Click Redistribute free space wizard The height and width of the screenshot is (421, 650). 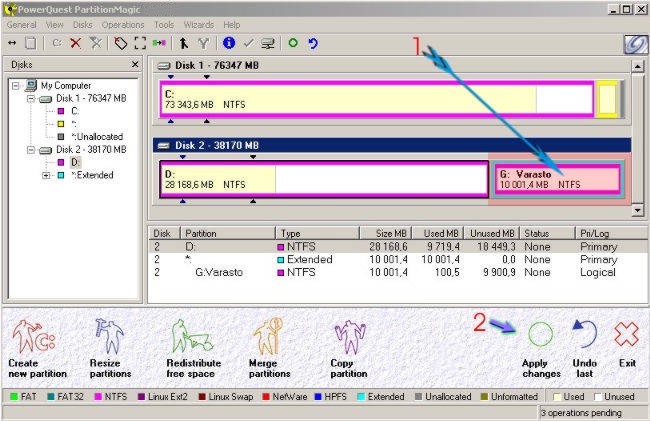pyautogui.click(x=193, y=349)
